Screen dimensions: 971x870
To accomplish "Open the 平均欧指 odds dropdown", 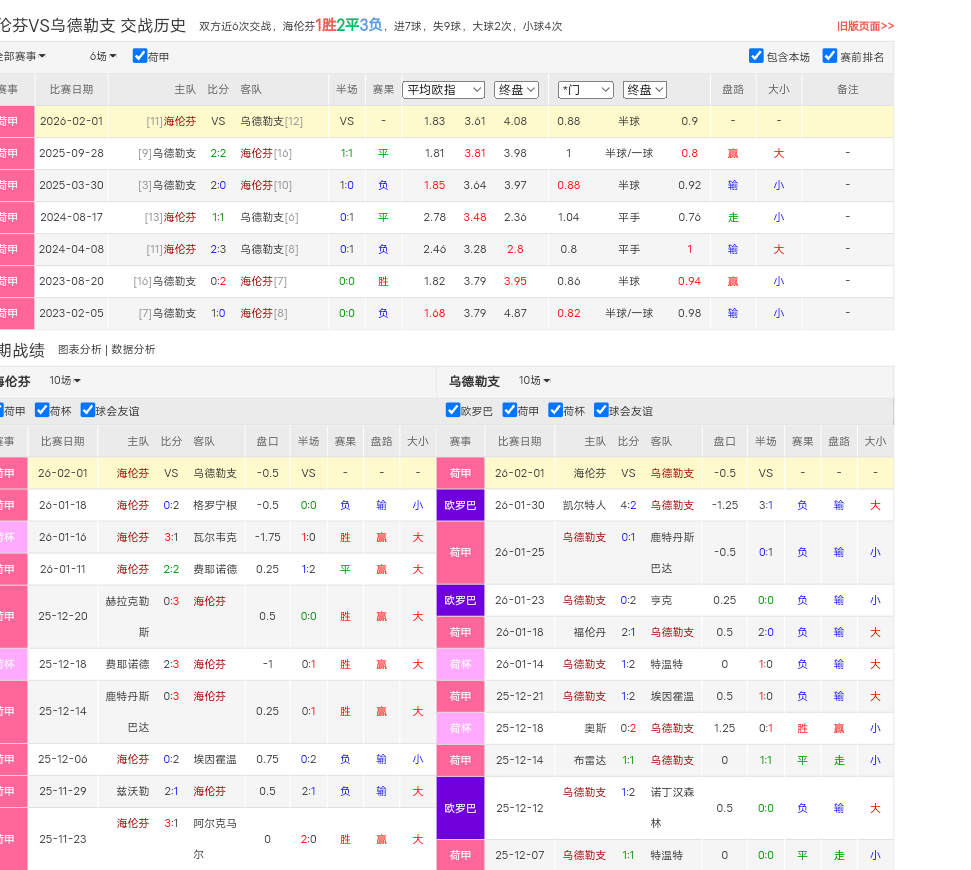I will [443, 90].
